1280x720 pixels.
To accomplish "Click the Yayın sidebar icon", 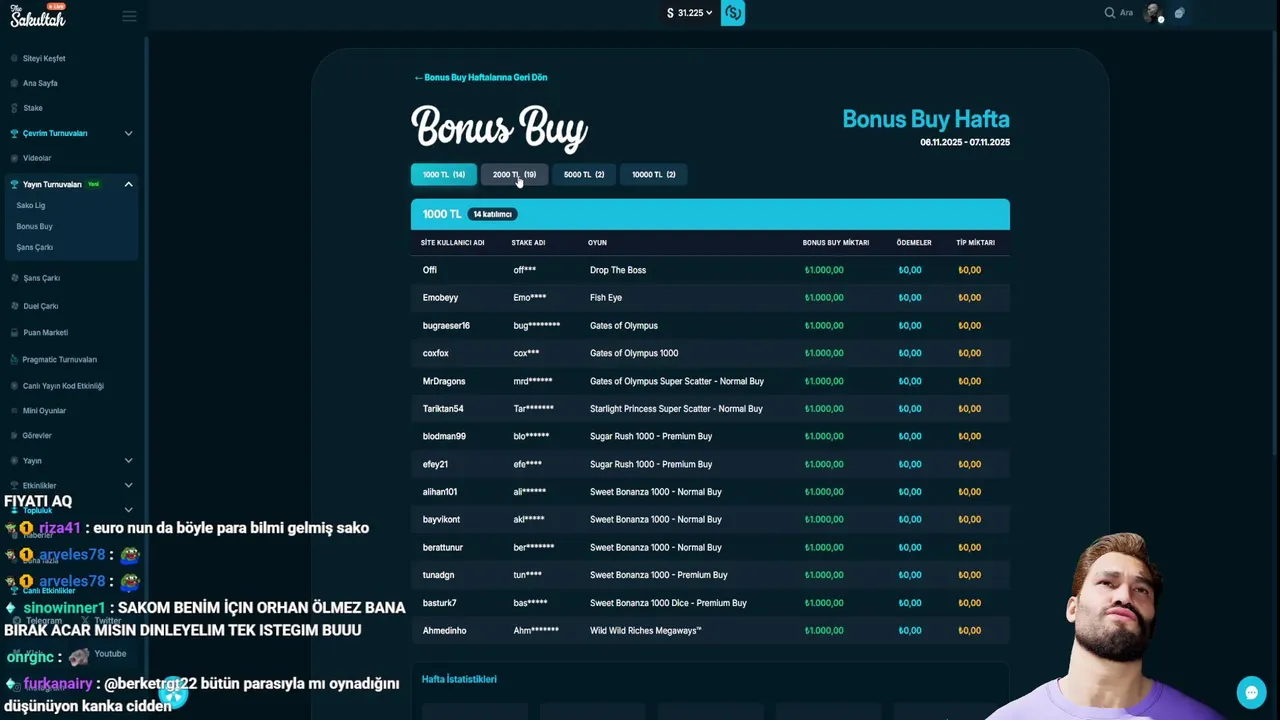I will click(14, 461).
